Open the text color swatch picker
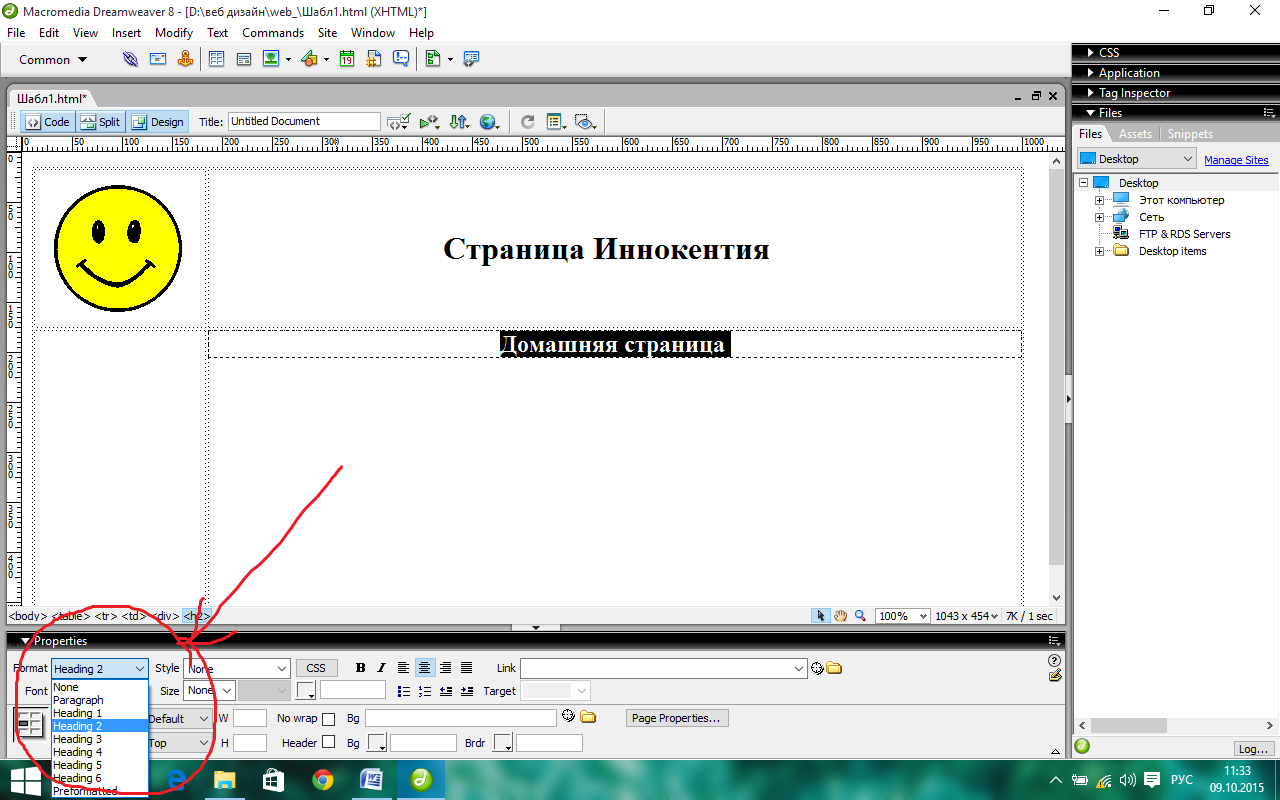 point(307,691)
